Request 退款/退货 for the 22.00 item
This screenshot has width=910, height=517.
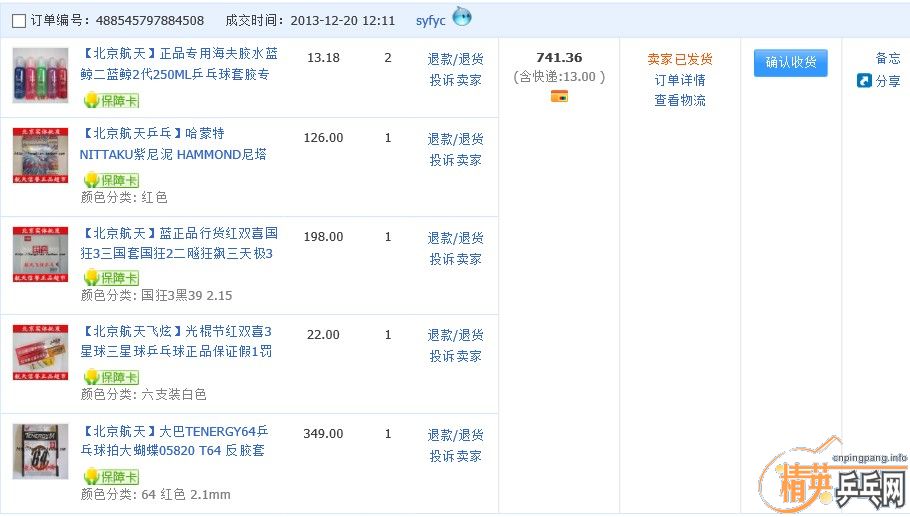pyautogui.click(x=456, y=335)
